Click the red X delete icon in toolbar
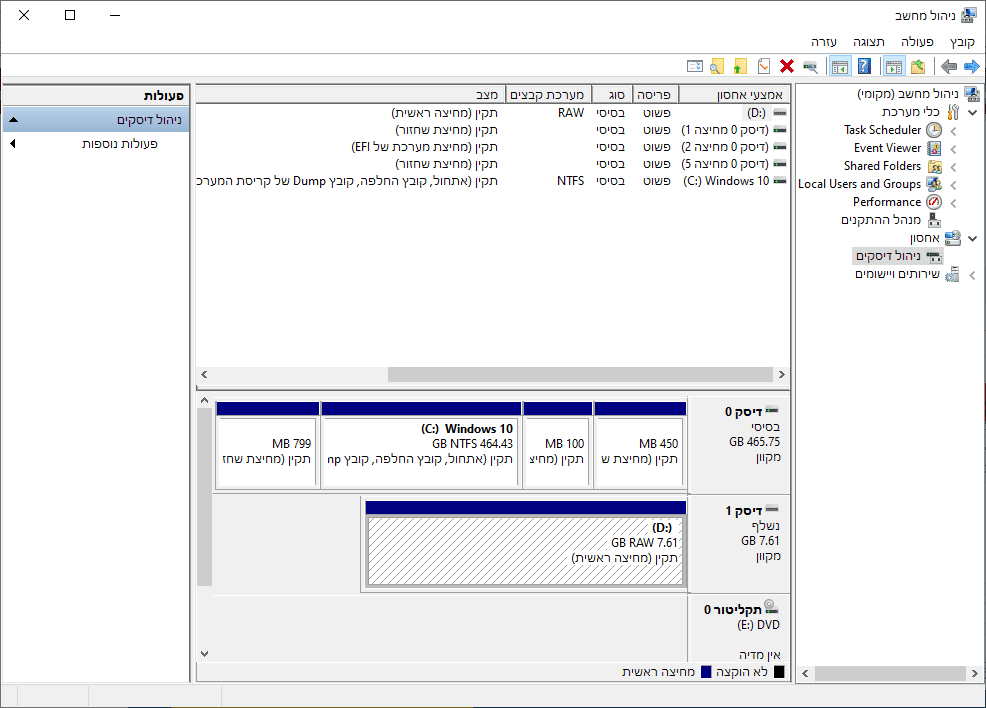 pyautogui.click(x=787, y=67)
